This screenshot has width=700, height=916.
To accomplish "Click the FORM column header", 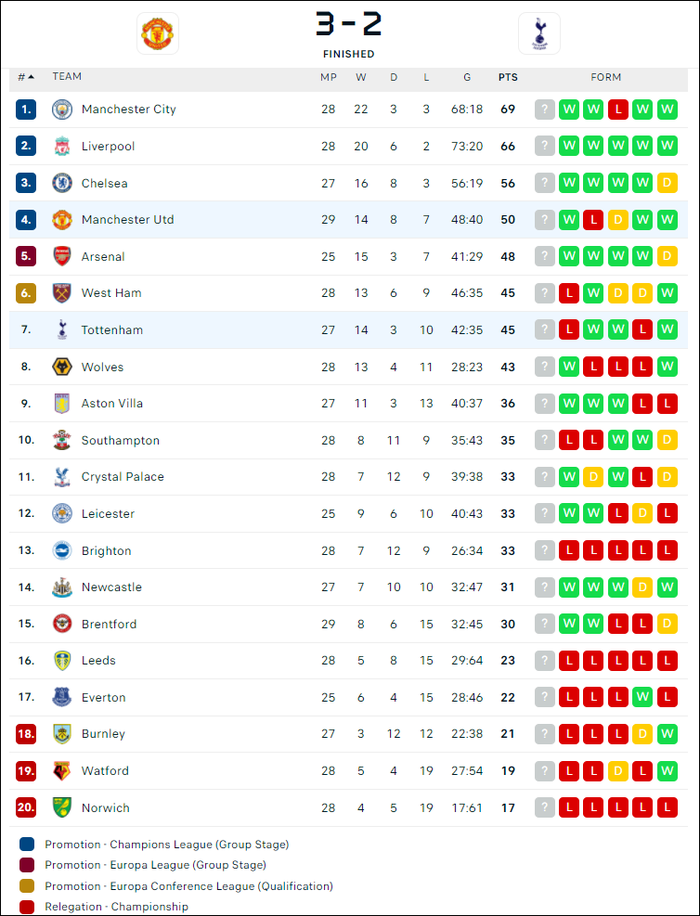I will tap(605, 77).
